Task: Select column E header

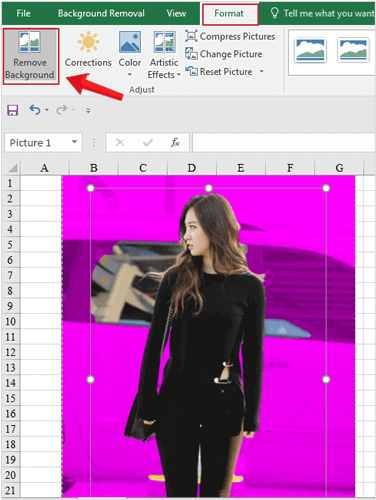Action: [x=241, y=168]
